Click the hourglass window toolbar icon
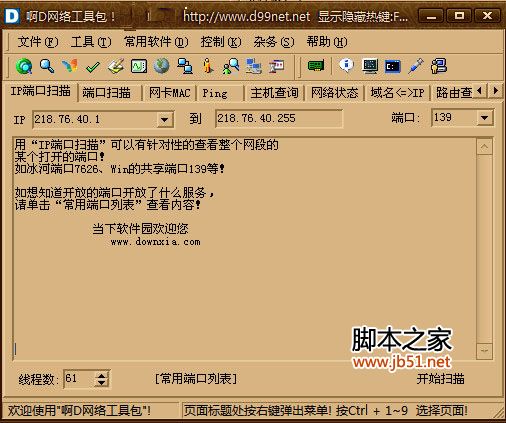This screenshot has height=423, width=506. click(277, 66)
